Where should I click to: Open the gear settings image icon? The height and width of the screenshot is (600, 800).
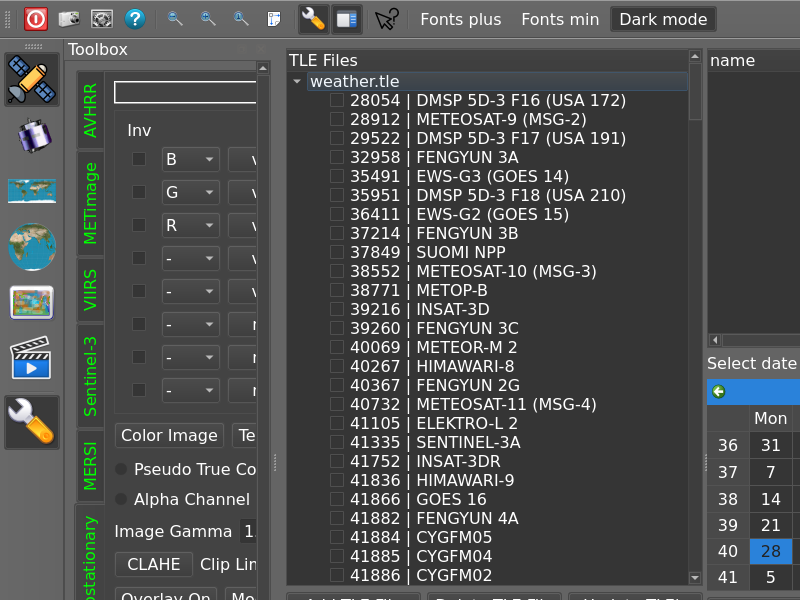click(102, 19)
